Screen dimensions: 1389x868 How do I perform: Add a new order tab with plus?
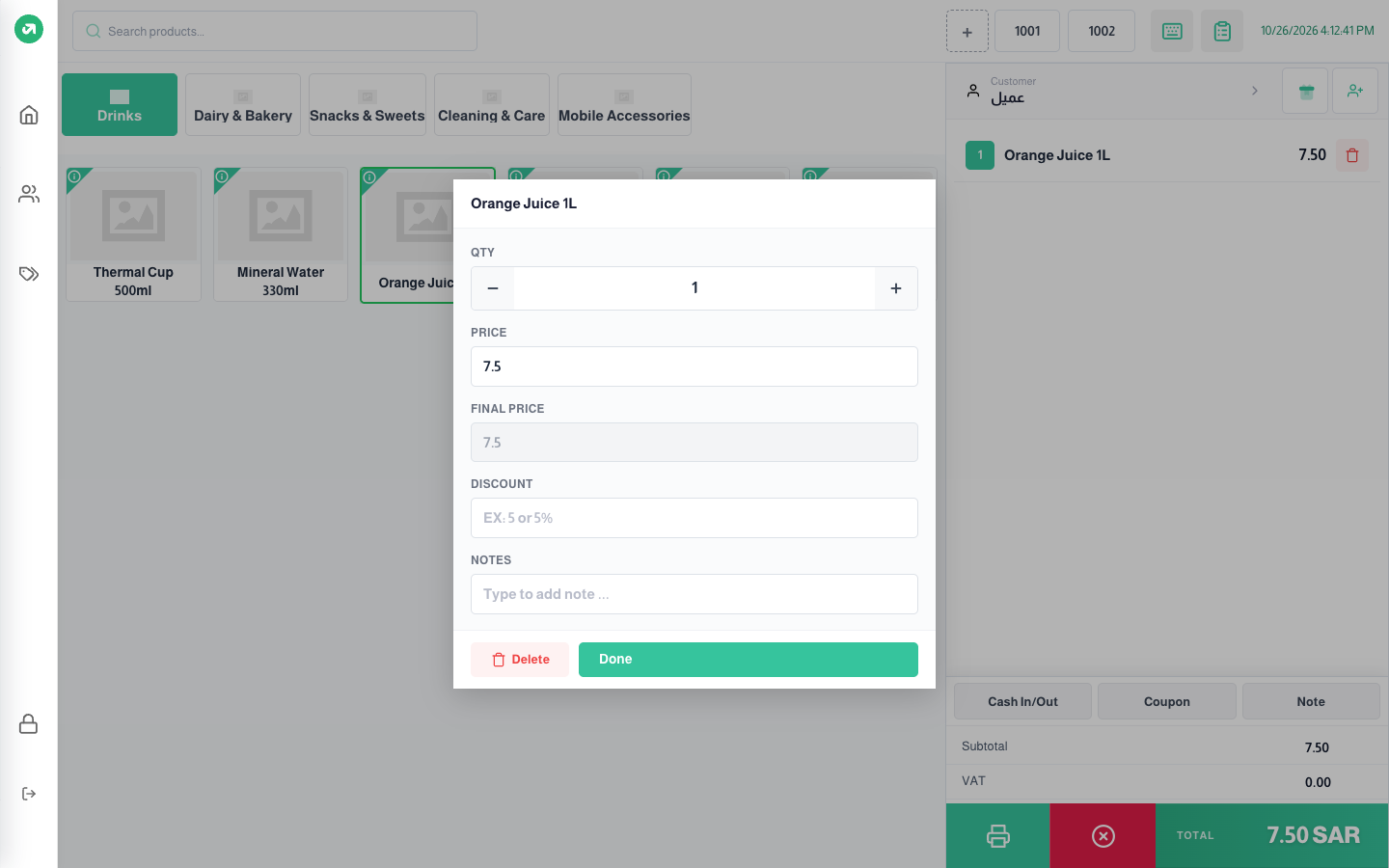tap(967, 31)
